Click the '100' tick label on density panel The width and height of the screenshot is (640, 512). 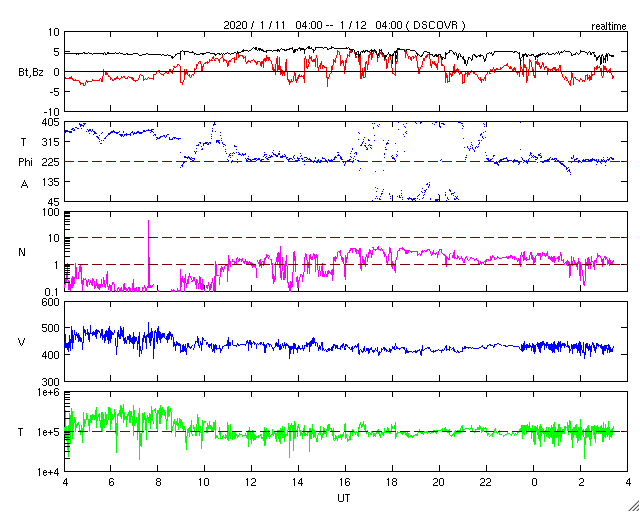(51, 212)
